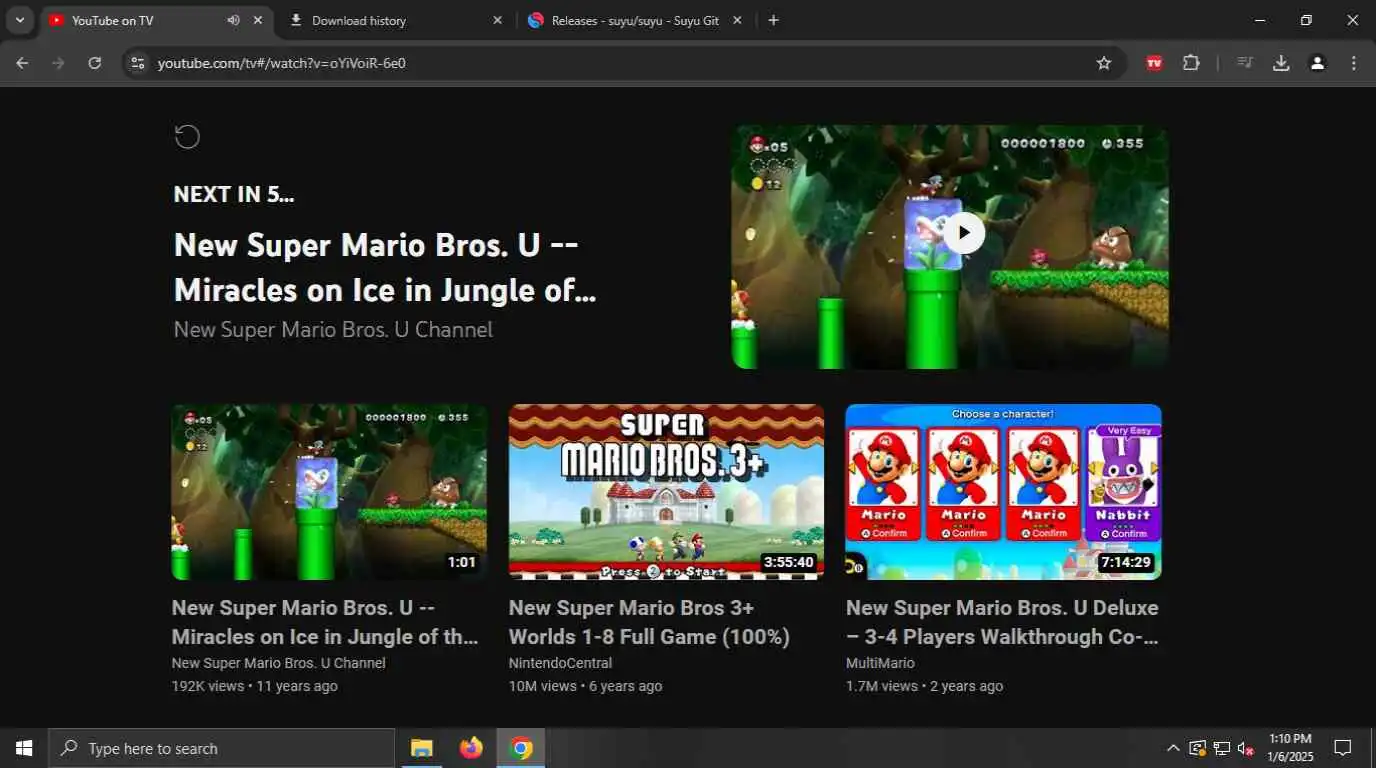This screenshot has width=1376, height=768.
Task: Open the network tray icon
Action: click(1221, 748)
